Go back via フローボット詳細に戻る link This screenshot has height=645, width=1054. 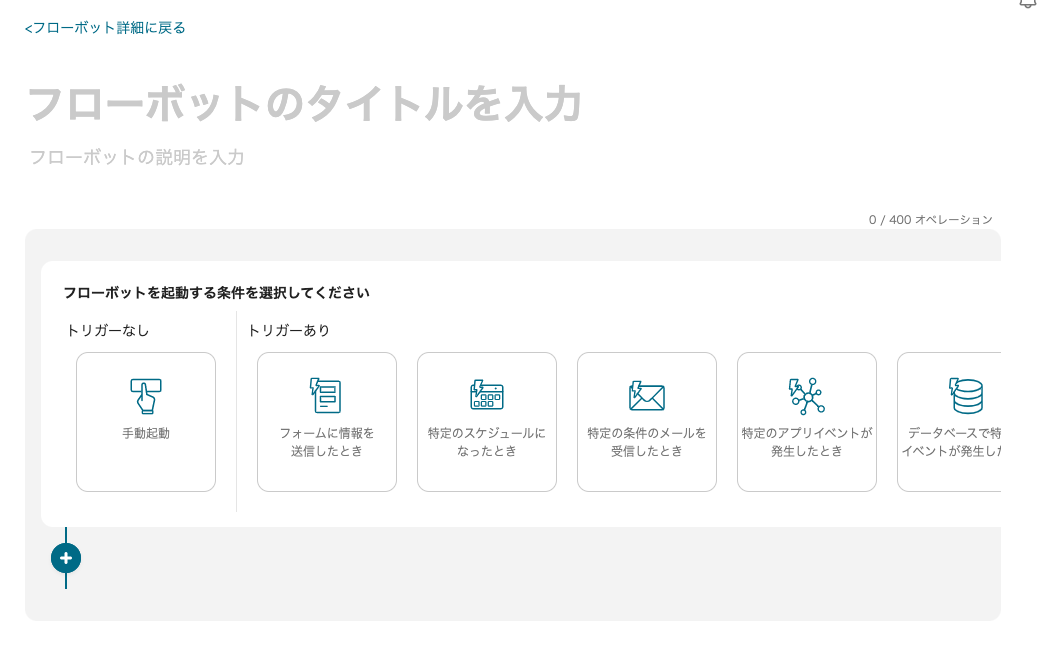coord(105,28)
